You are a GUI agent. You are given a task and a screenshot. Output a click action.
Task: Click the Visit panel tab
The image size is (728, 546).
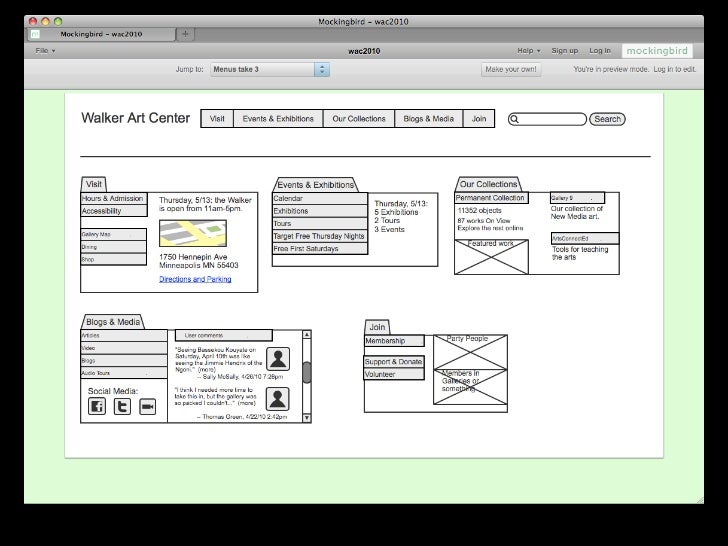click(94, 184)
